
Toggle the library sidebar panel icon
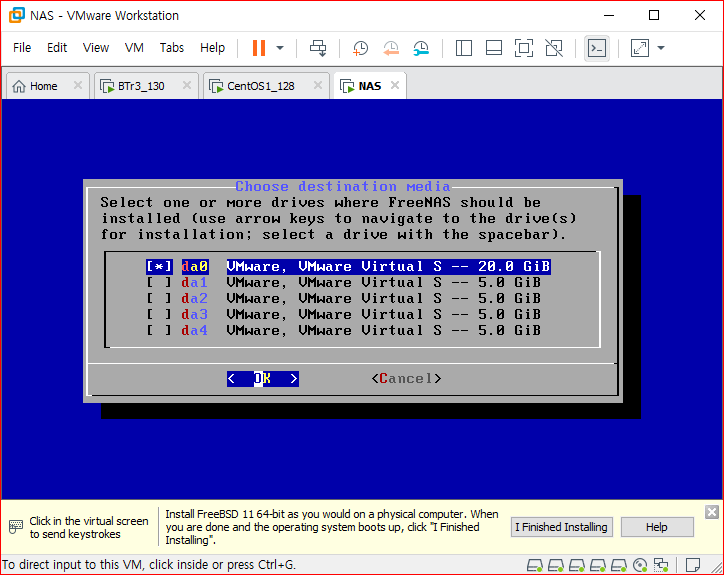tap(464, 48)
